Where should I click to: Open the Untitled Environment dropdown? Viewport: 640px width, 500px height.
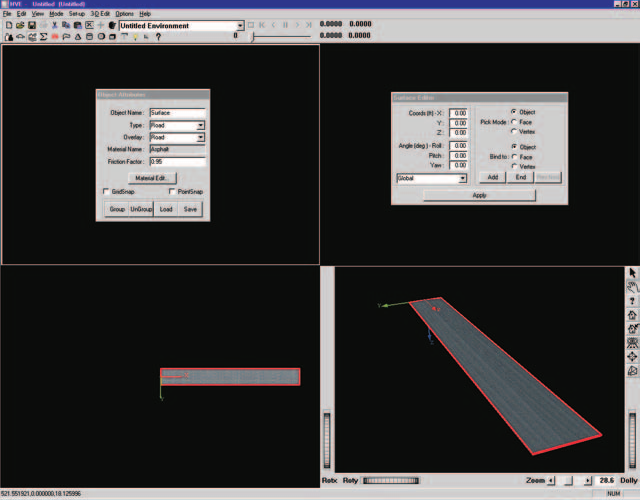[240, 26]
